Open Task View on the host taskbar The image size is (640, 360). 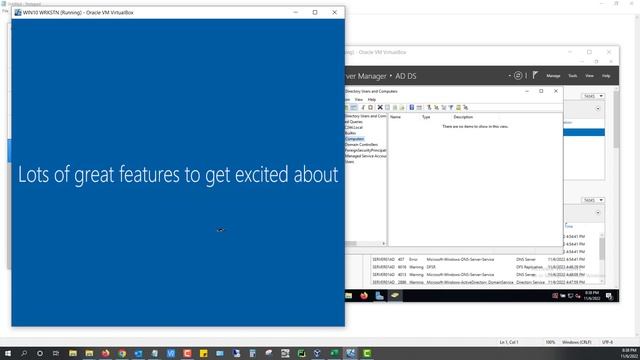tap(56, 353)
